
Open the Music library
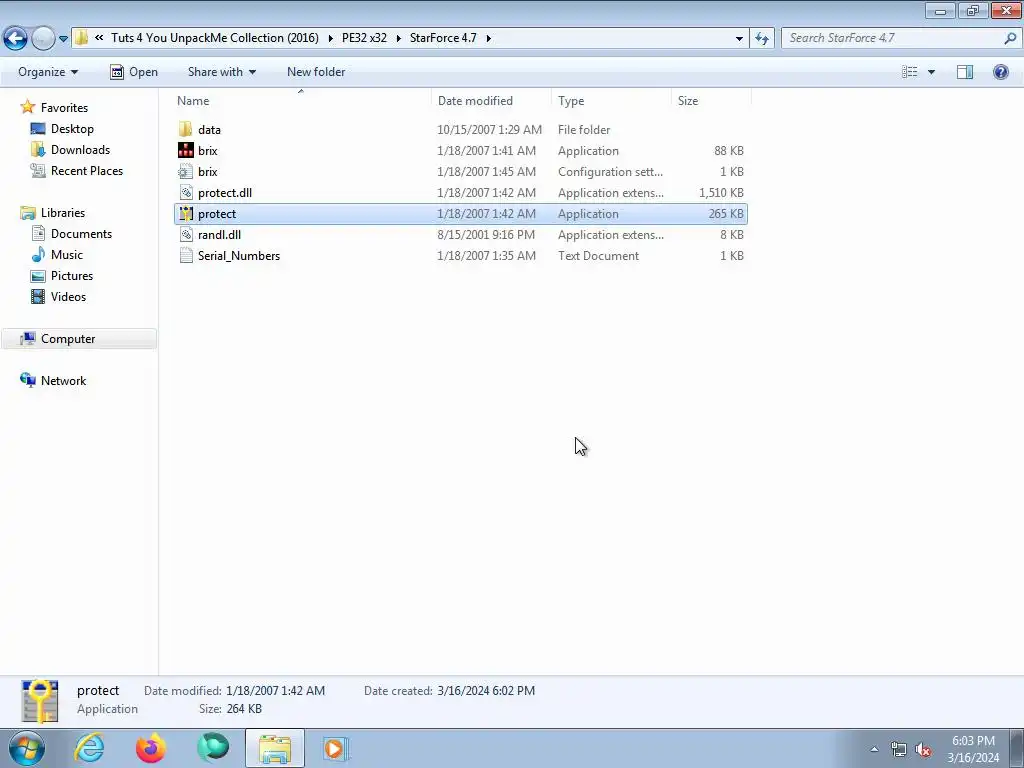pos(67,255)
